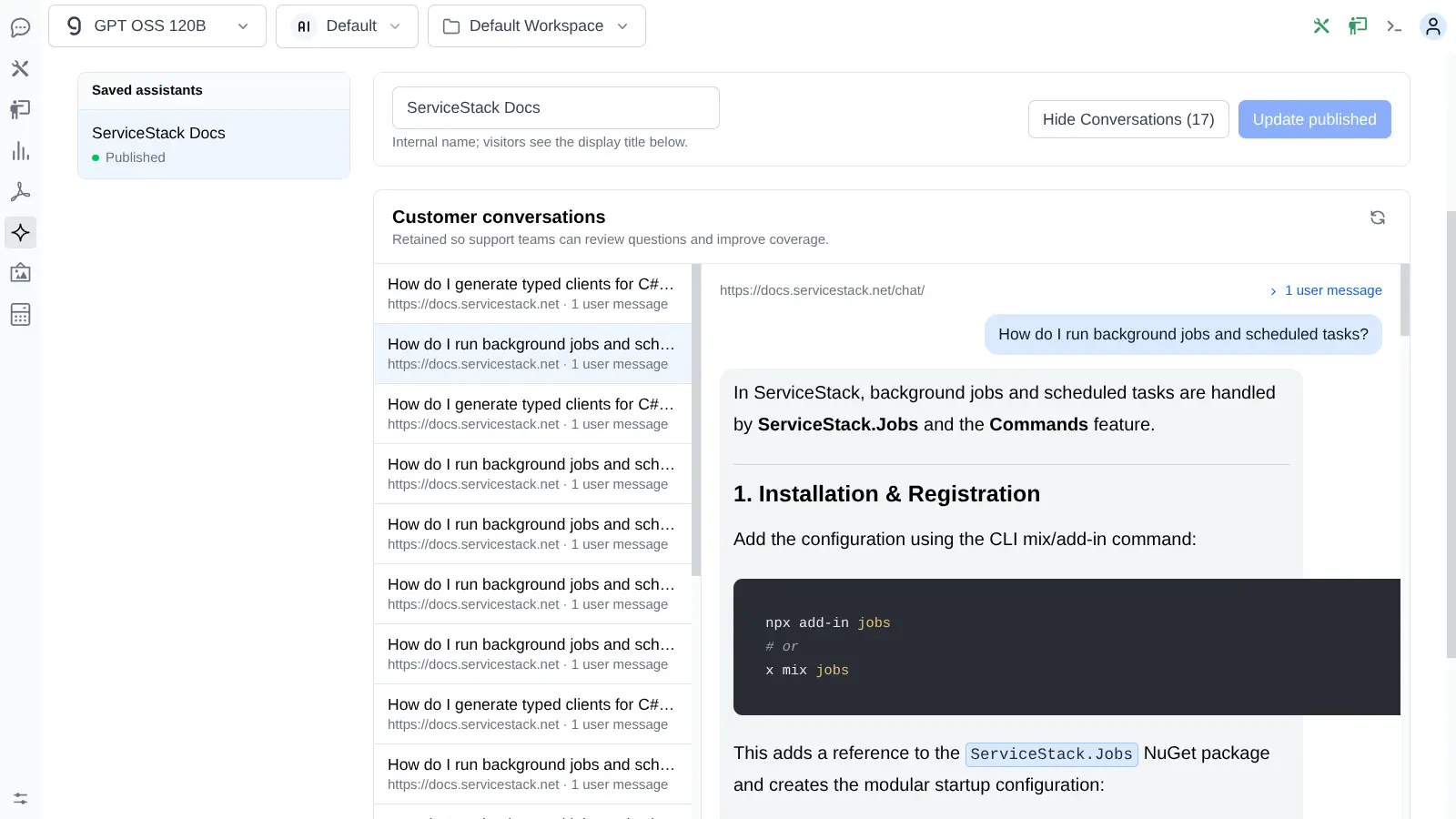Click the docs.servicestack.net/chat/ URL text
Image resolution: width=1456 pixels, height=819 pixels.
pyautogui.click(x=822, y=290)
